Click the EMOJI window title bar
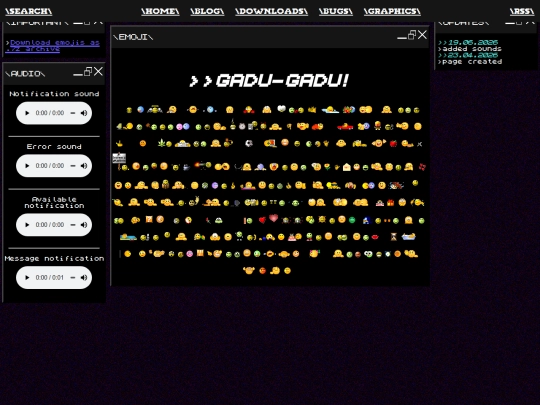Viewport: 540px width, 405px height. tap(270, 37)
